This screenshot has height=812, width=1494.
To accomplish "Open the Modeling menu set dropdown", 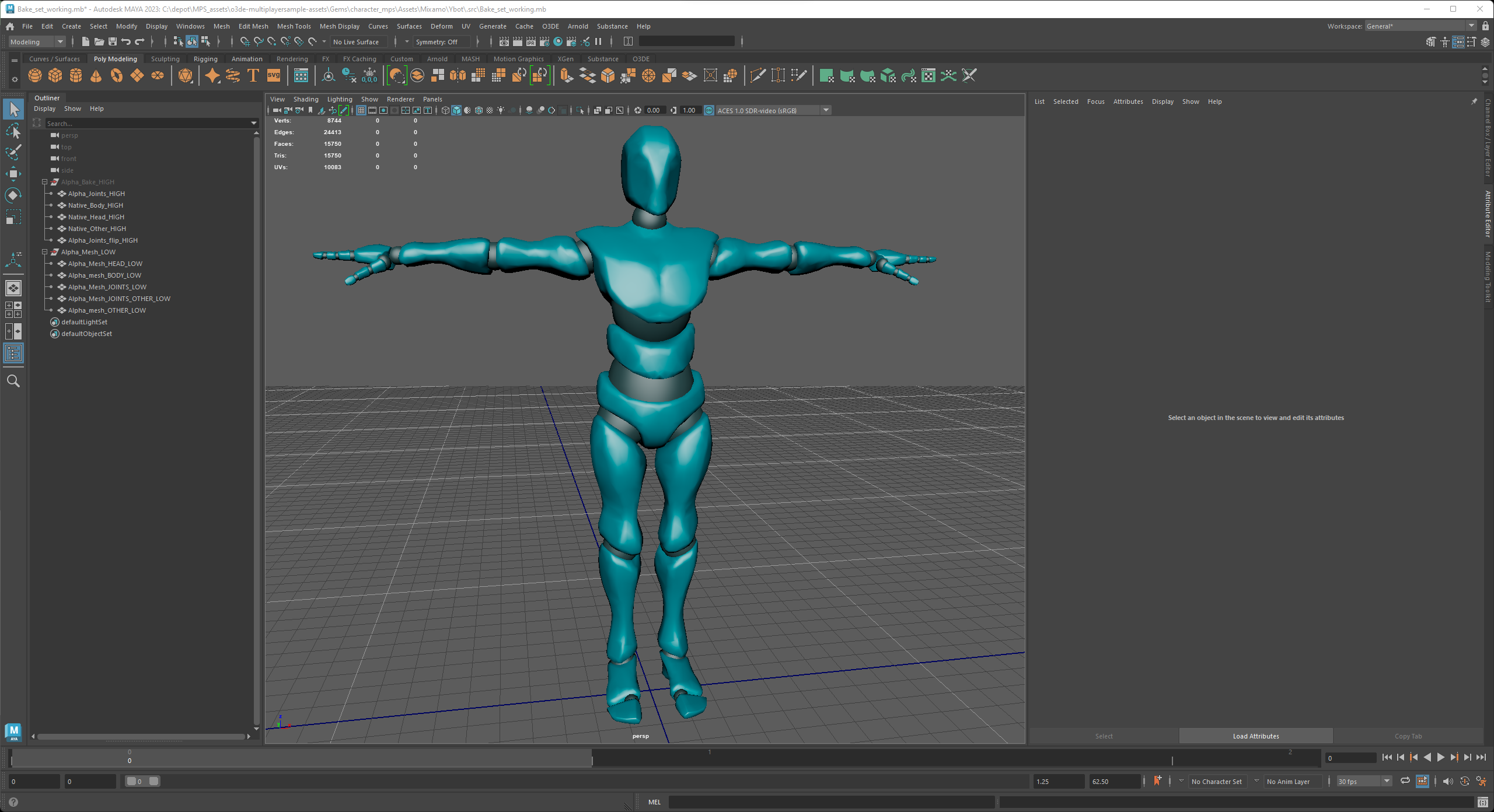I will pos(37,41).
